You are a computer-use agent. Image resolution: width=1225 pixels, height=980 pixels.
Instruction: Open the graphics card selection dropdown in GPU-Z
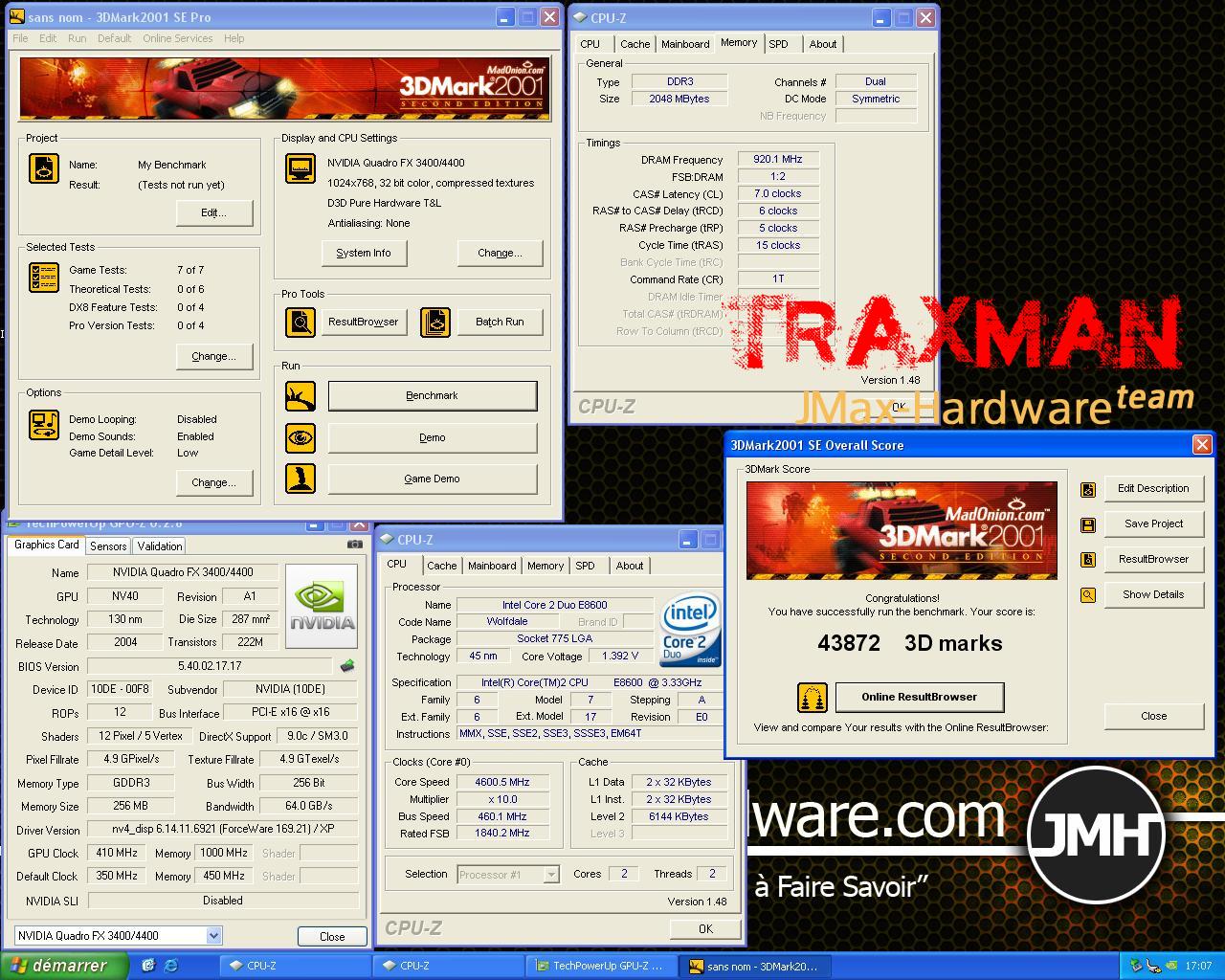(213, 935)
